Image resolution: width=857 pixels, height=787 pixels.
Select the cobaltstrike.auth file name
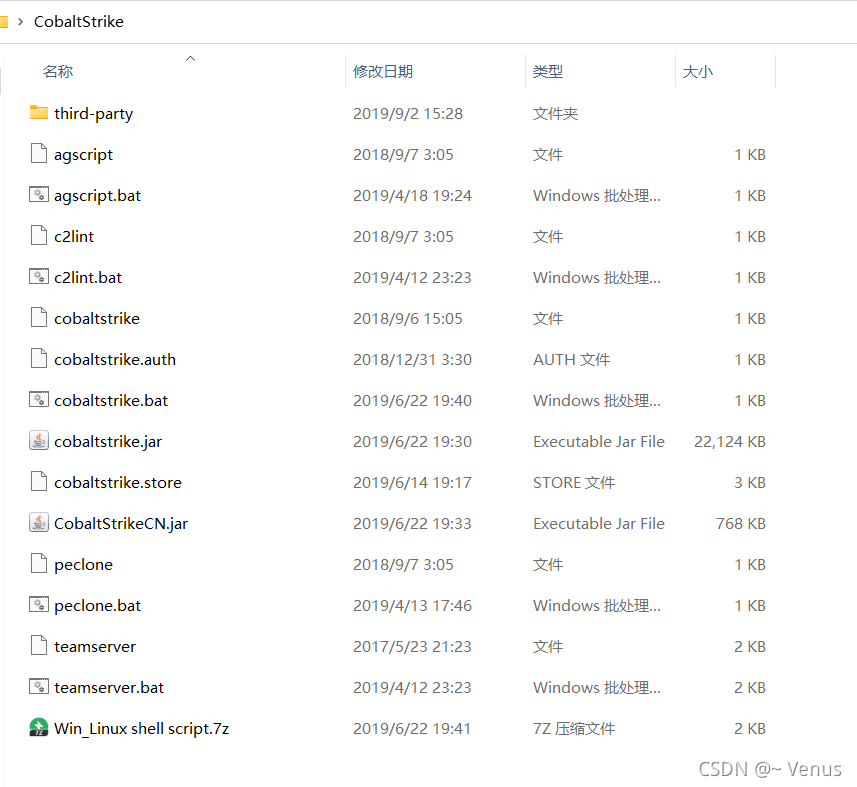click(115, 360)
